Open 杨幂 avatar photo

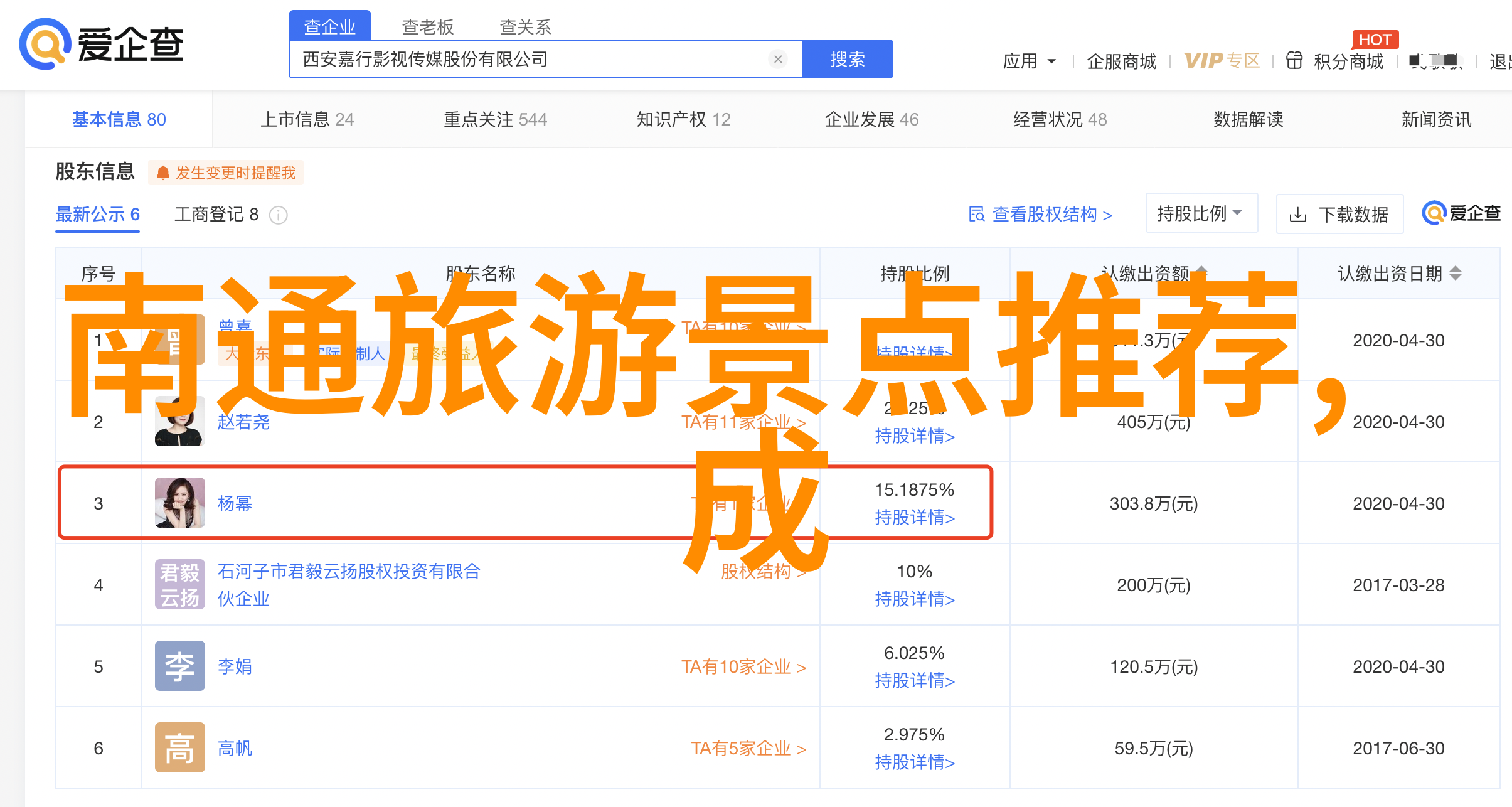180,503
